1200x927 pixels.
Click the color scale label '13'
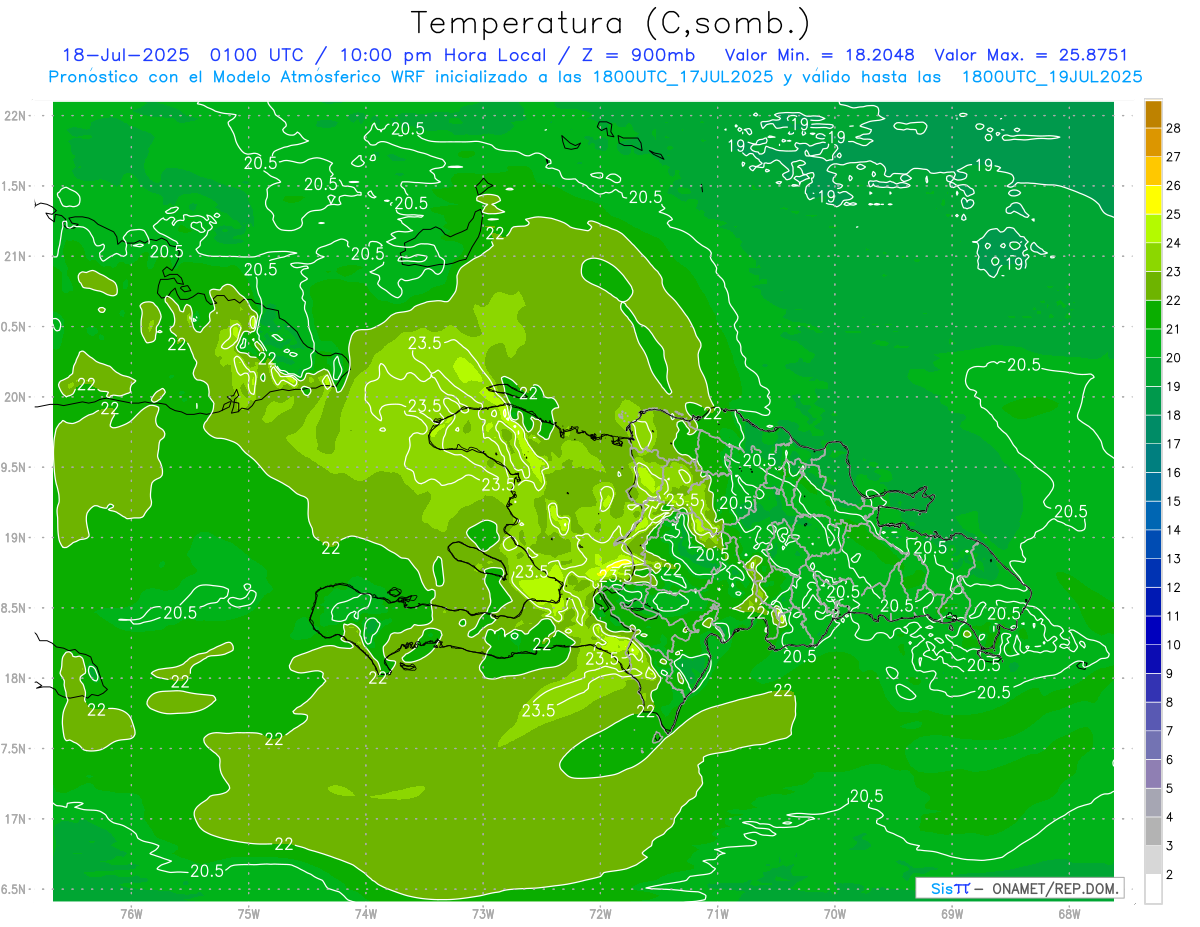1174,559
